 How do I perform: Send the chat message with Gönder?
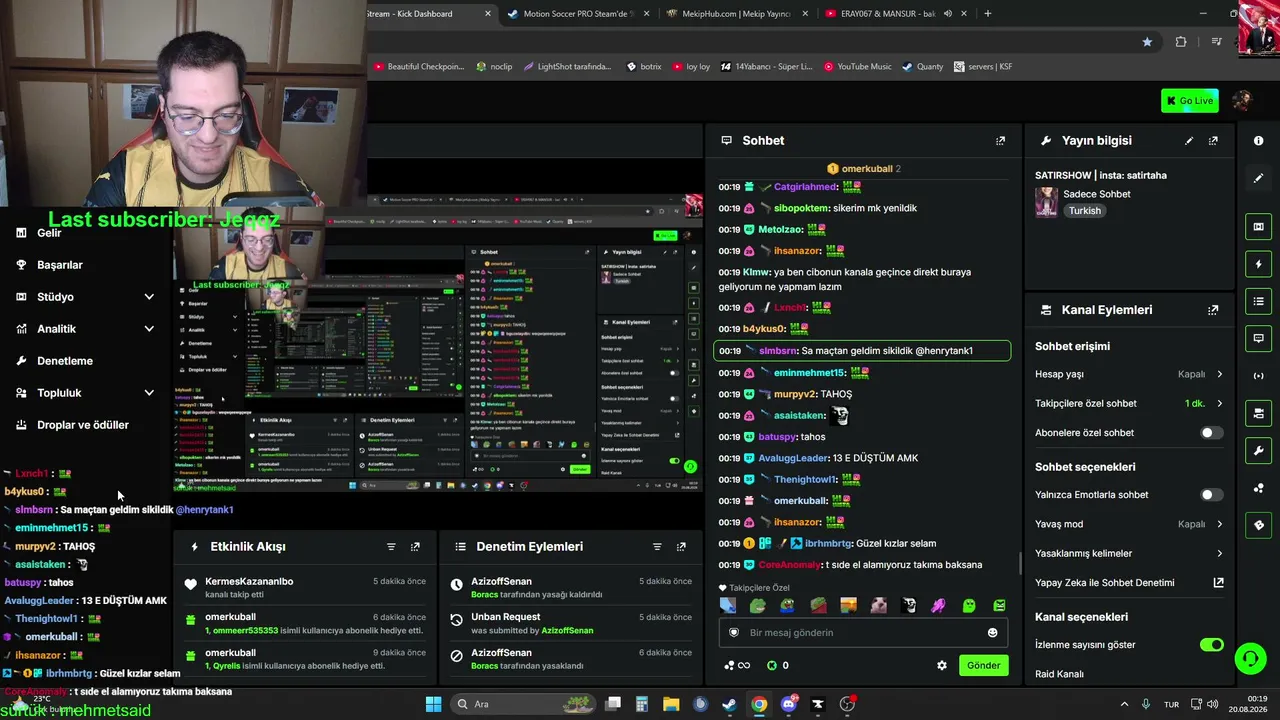point(983,665)
